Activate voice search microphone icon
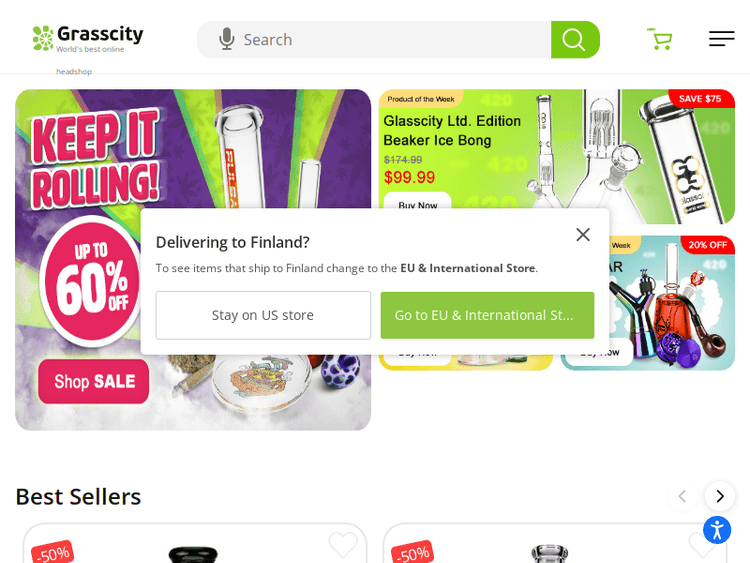The width and height of the screenshot is (750, 563). [x=227, y=39]
